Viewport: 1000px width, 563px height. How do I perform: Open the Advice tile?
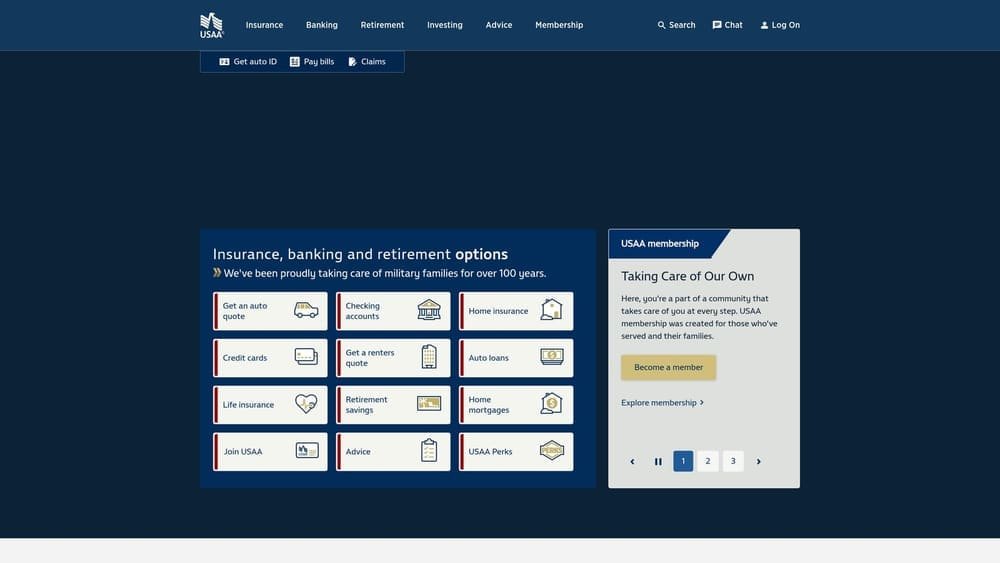[x=393, y=451]
